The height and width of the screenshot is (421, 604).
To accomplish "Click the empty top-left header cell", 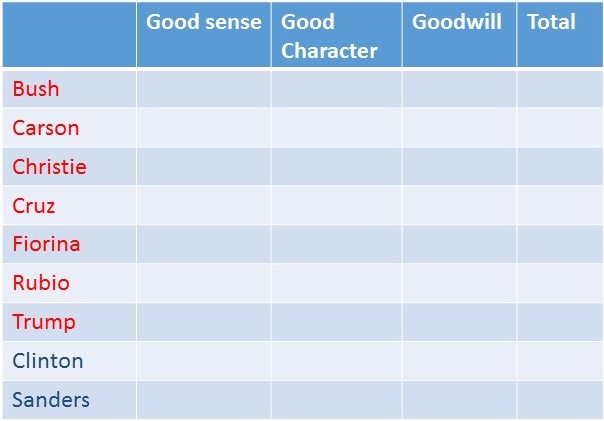I will point(69,36).
